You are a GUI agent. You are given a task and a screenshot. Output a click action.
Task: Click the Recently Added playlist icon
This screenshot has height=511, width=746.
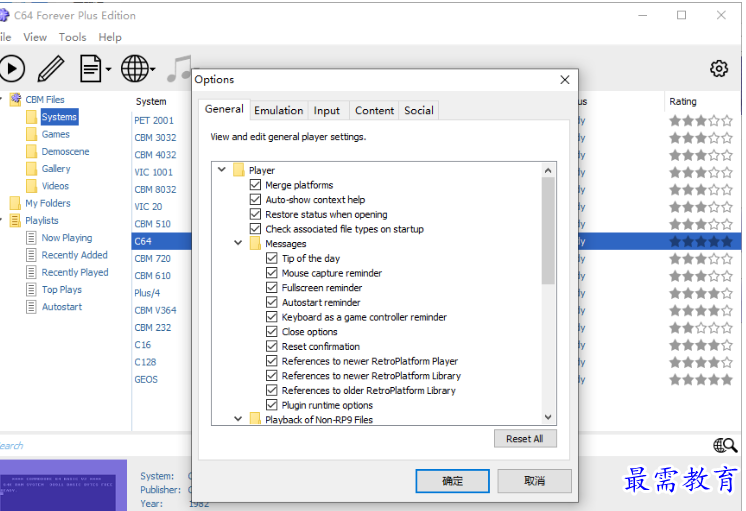pos(31,255)
